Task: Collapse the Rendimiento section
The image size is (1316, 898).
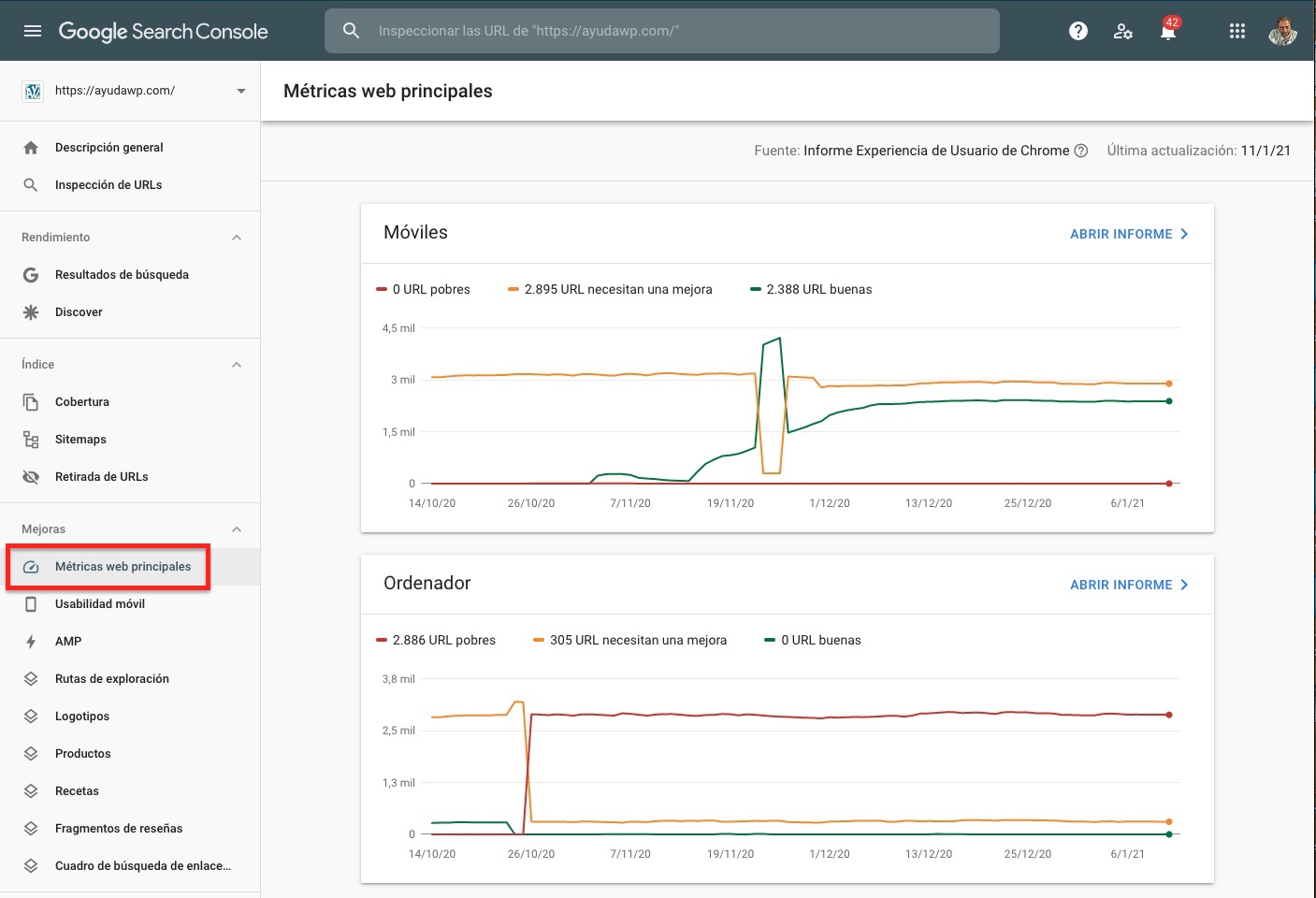Action: 237,238
